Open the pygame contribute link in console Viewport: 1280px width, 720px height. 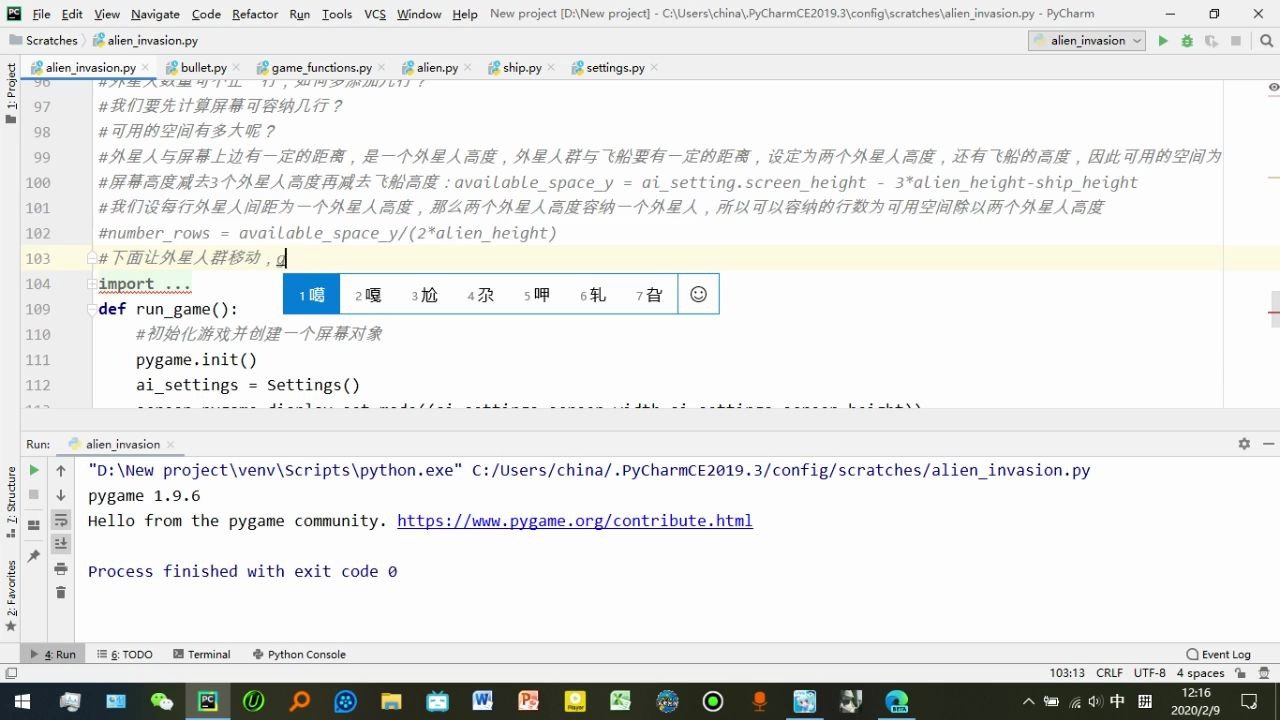574,520
